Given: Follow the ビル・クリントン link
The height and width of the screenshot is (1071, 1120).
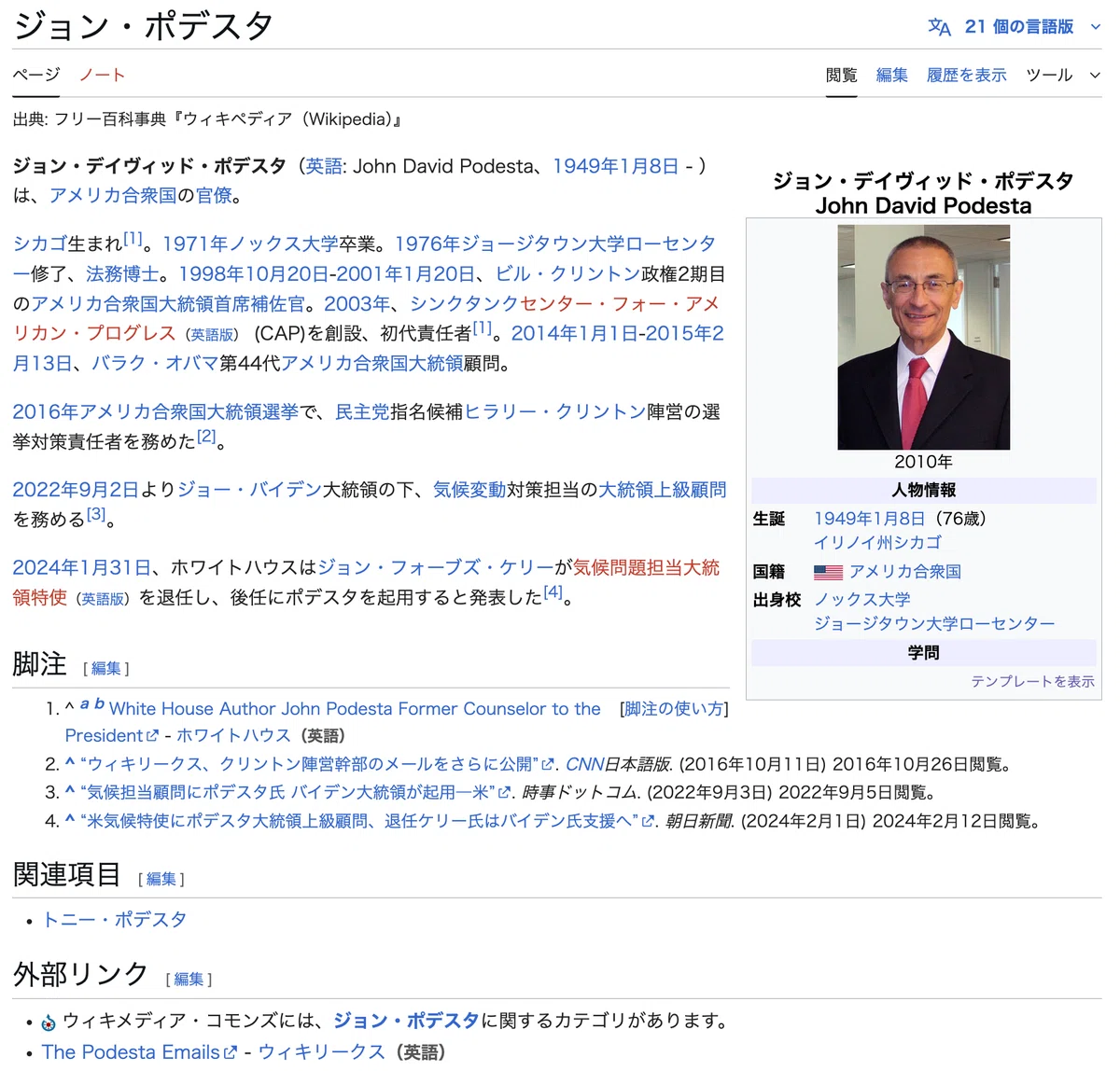Looking at the screenshot, I should 567,274.
